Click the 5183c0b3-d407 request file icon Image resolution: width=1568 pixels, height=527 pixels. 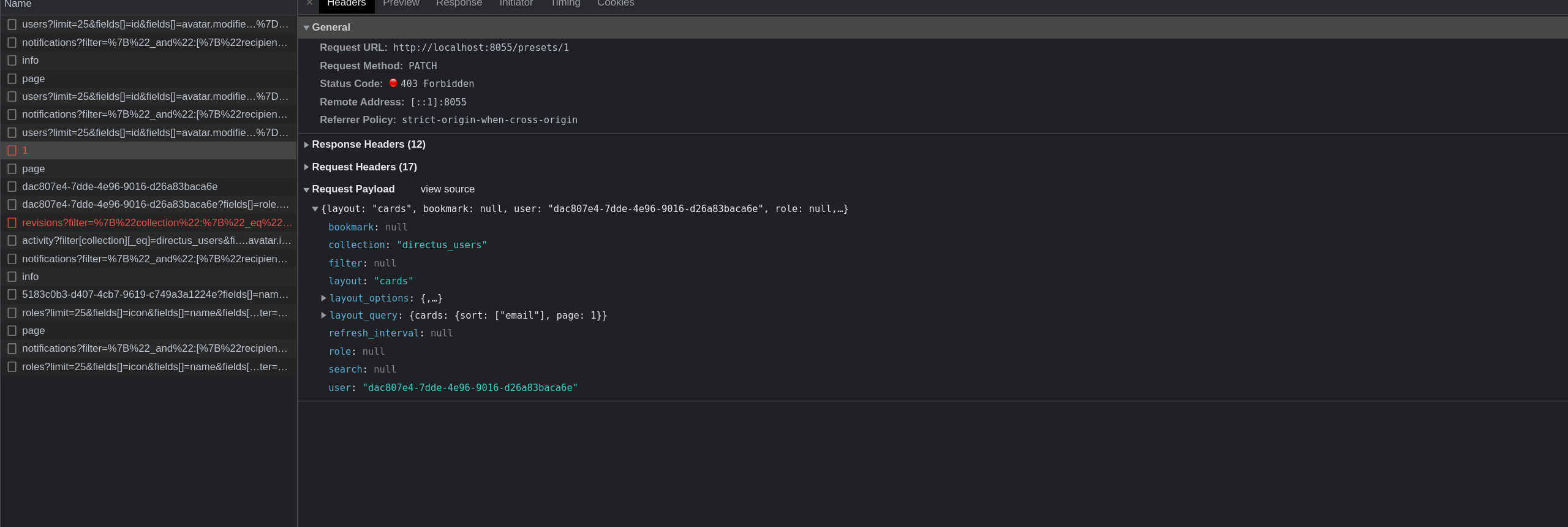click(12, 295)
